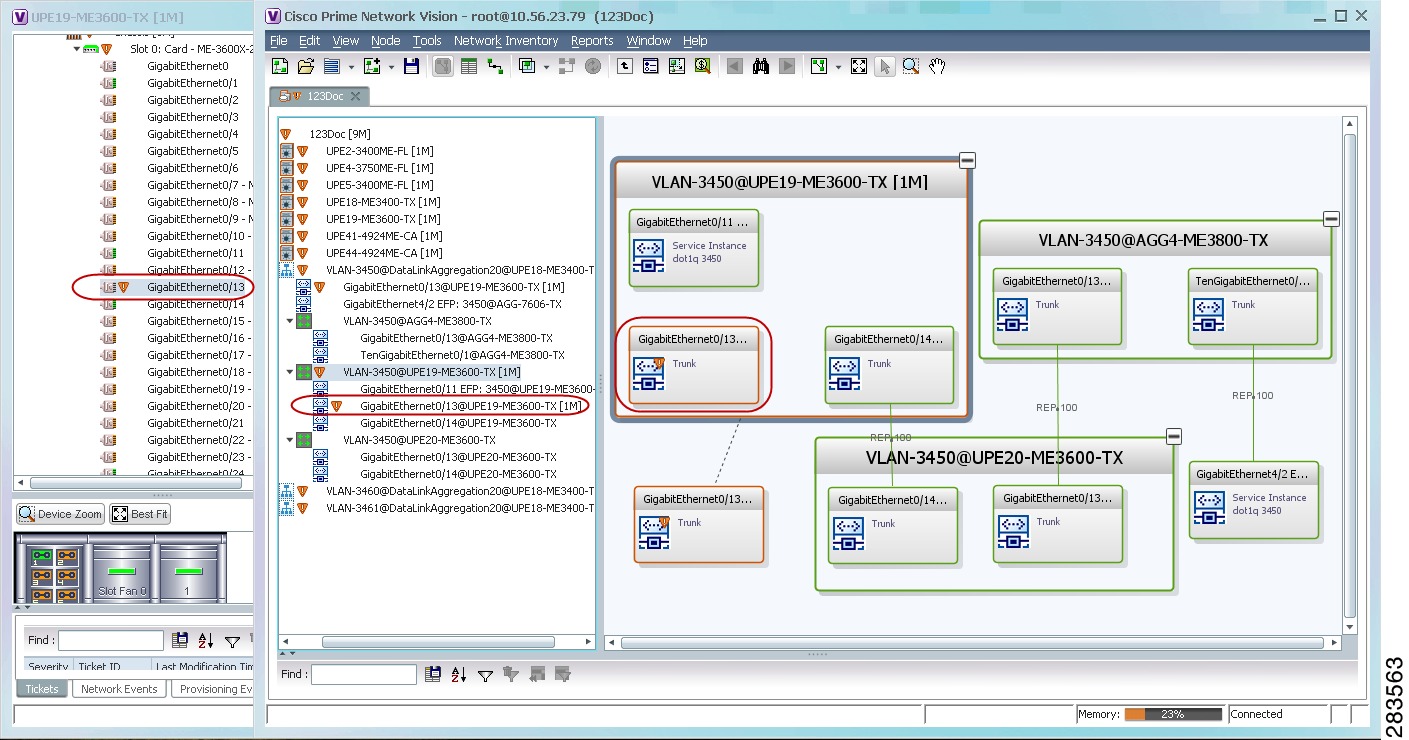Click the Find field in the UPE19 window
1409x740 pixels.
coord(110,641)
